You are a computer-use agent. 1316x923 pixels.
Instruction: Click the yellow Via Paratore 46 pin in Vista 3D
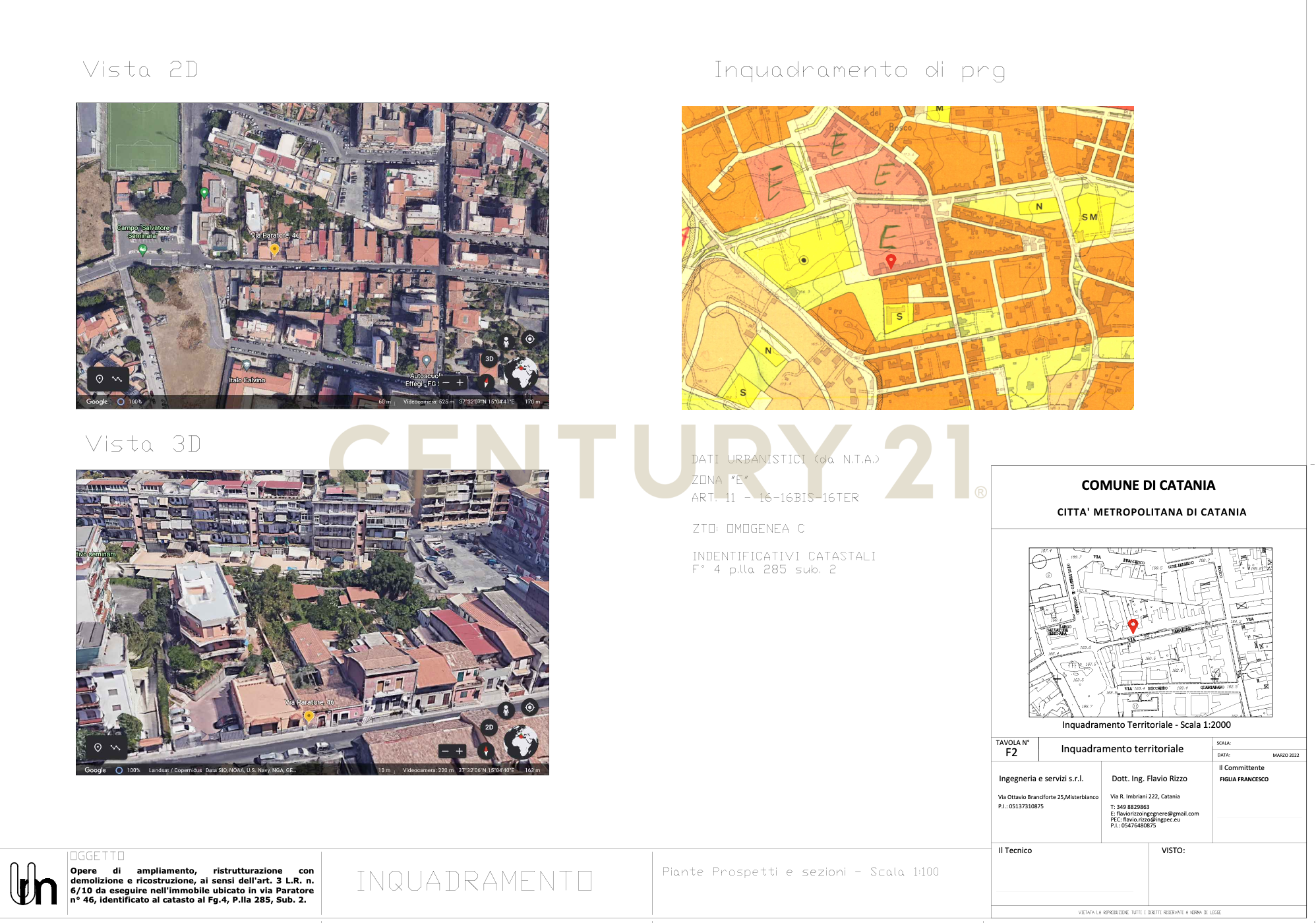tap(309, 716)
